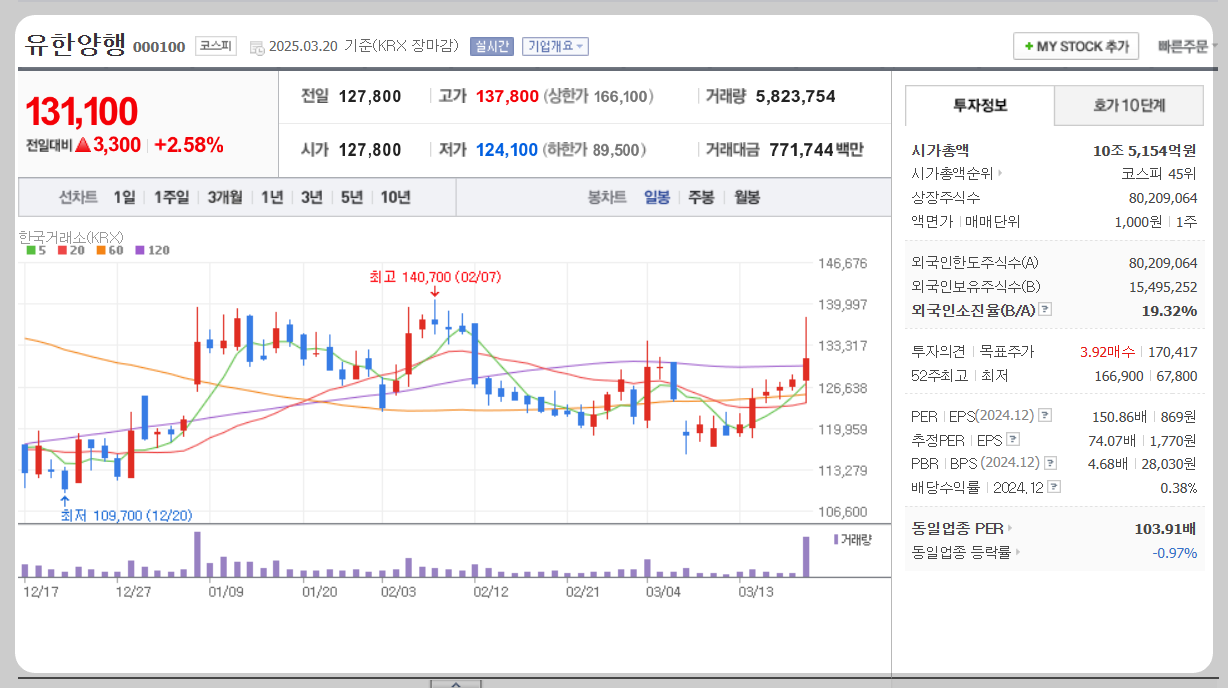
Task: Open help icon beside 외국인소진율(B/A)
Action: click(1045, 310)
